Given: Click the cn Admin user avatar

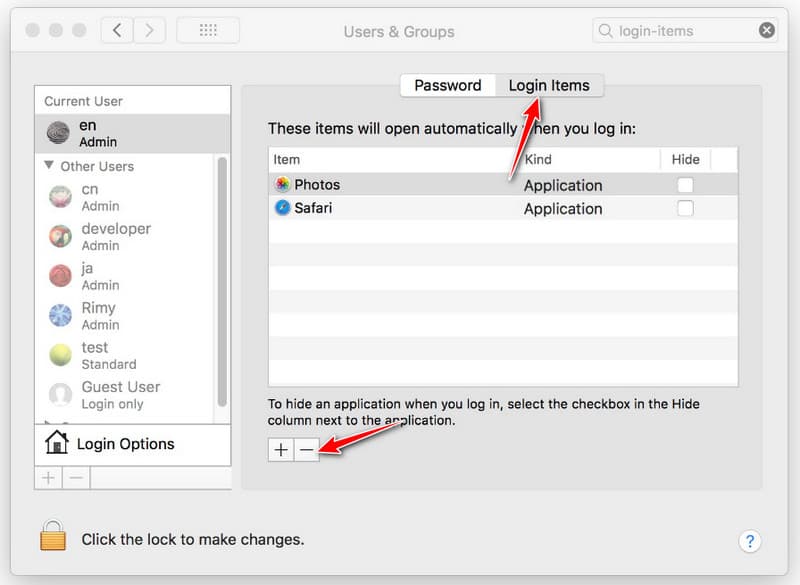Looking at the screenshot, I should [60, 197].
